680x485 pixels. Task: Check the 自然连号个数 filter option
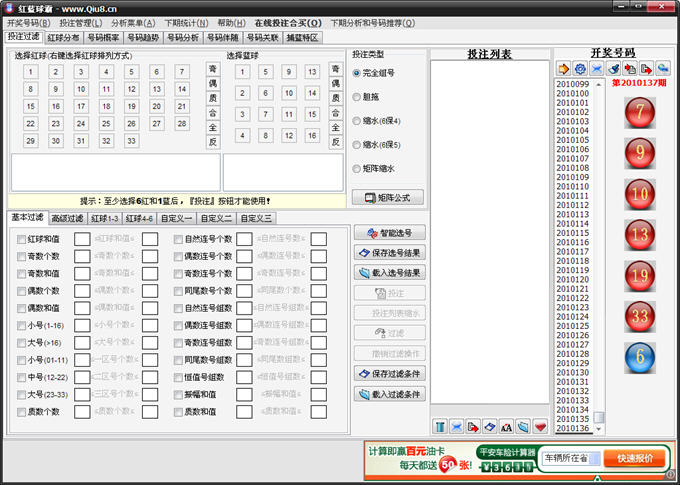(177, 240)
